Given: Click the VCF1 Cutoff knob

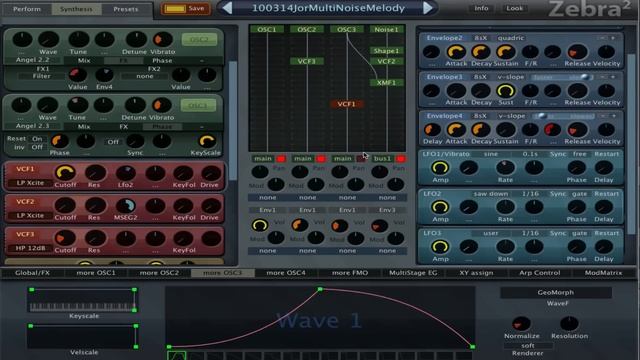Looking at the screenshot, I should click(65, 173).
